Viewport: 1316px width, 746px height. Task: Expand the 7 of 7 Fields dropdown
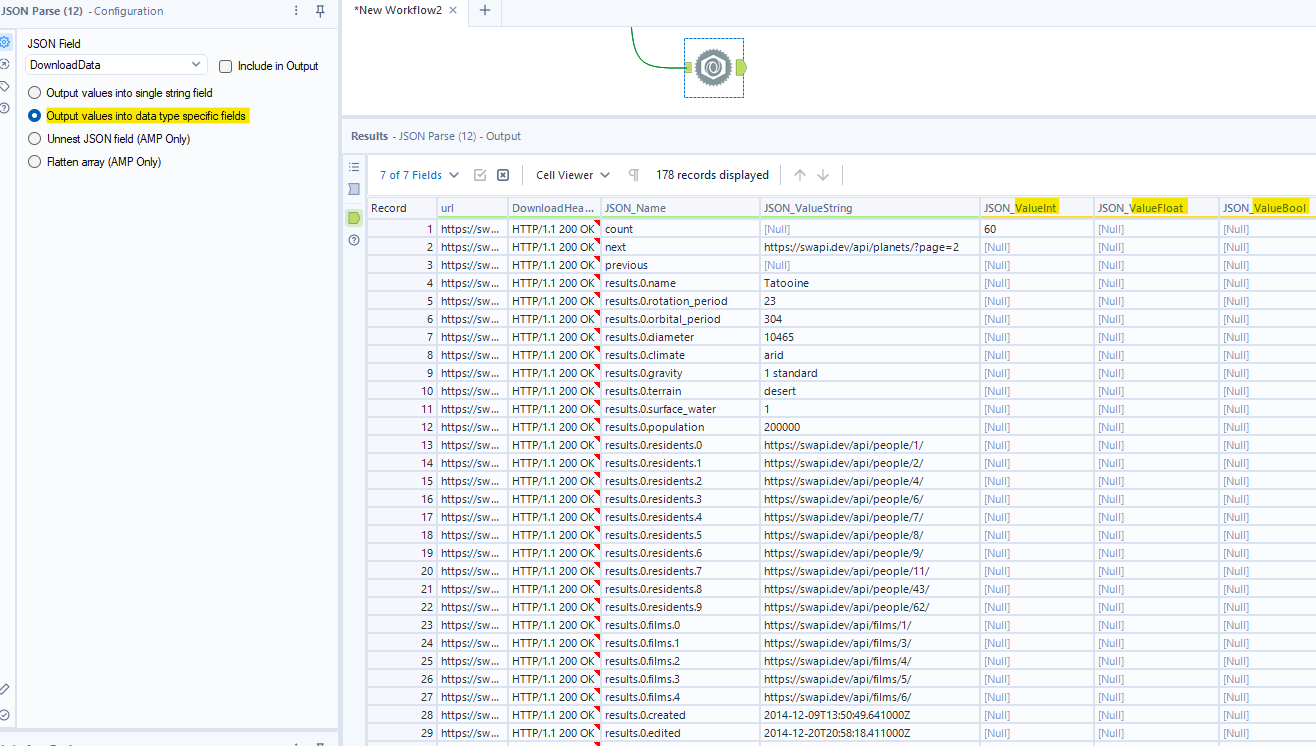click(x=419, y=175)
